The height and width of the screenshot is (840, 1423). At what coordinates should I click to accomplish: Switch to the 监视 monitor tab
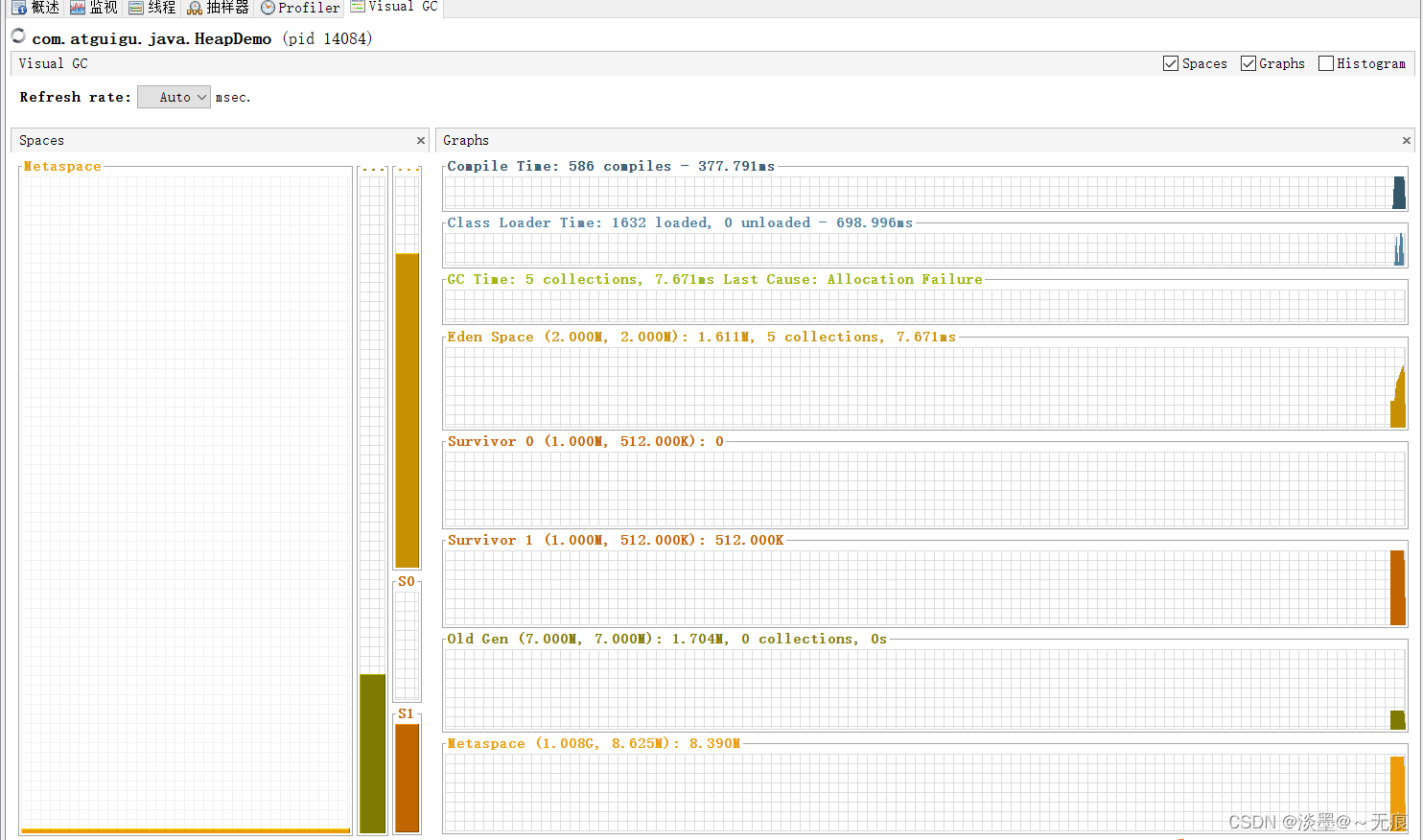94,8
